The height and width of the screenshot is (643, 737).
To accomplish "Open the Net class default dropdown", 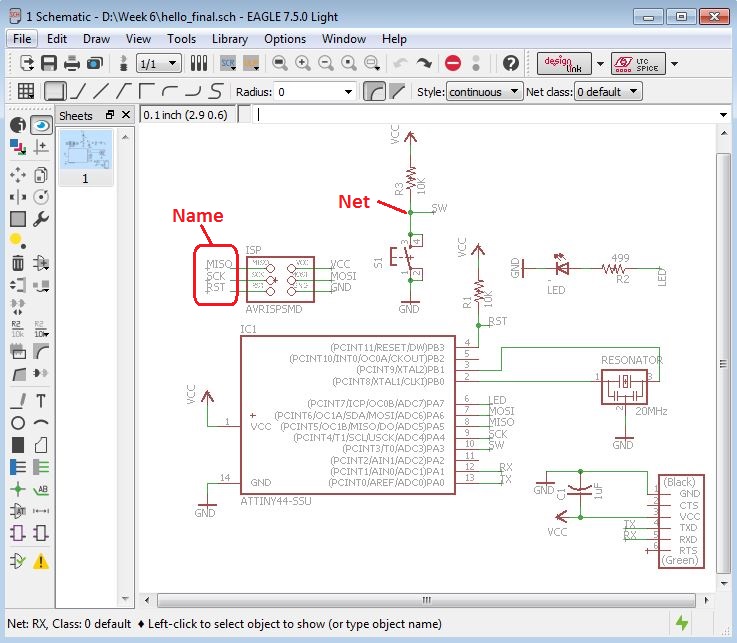I will click(608, 92).
